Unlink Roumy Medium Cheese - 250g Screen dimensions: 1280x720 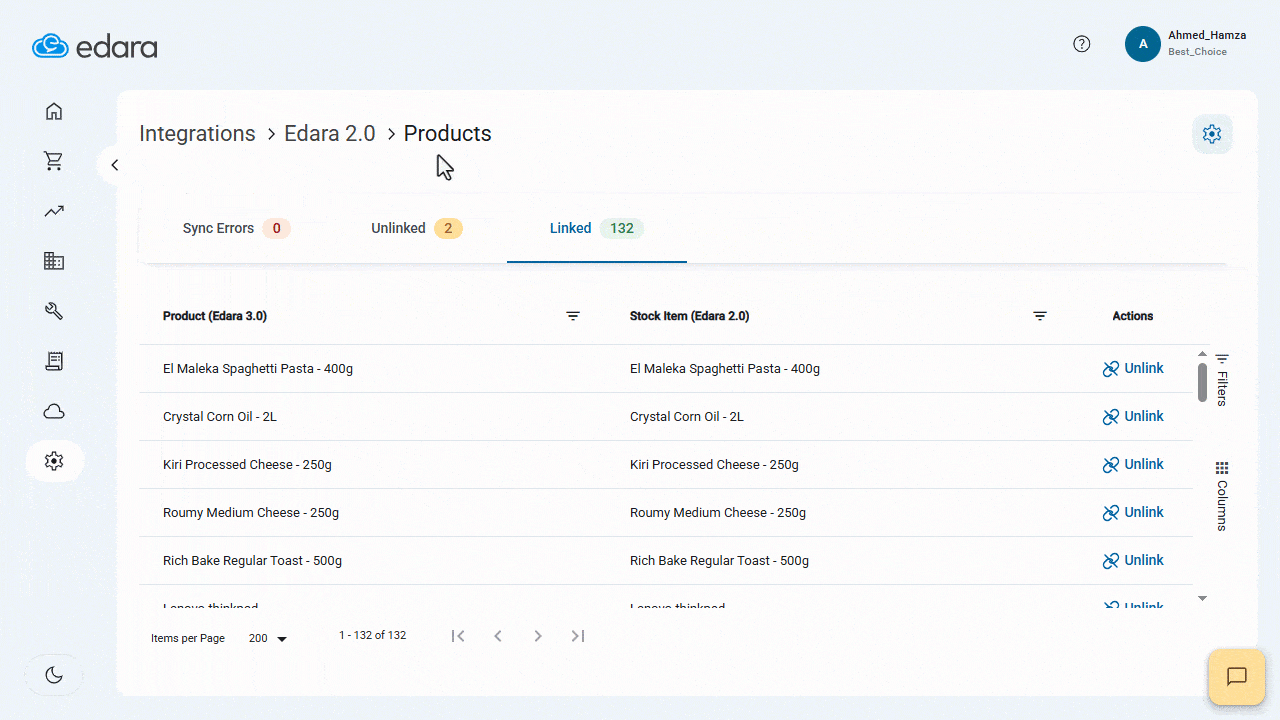[x=1133, y=512]
